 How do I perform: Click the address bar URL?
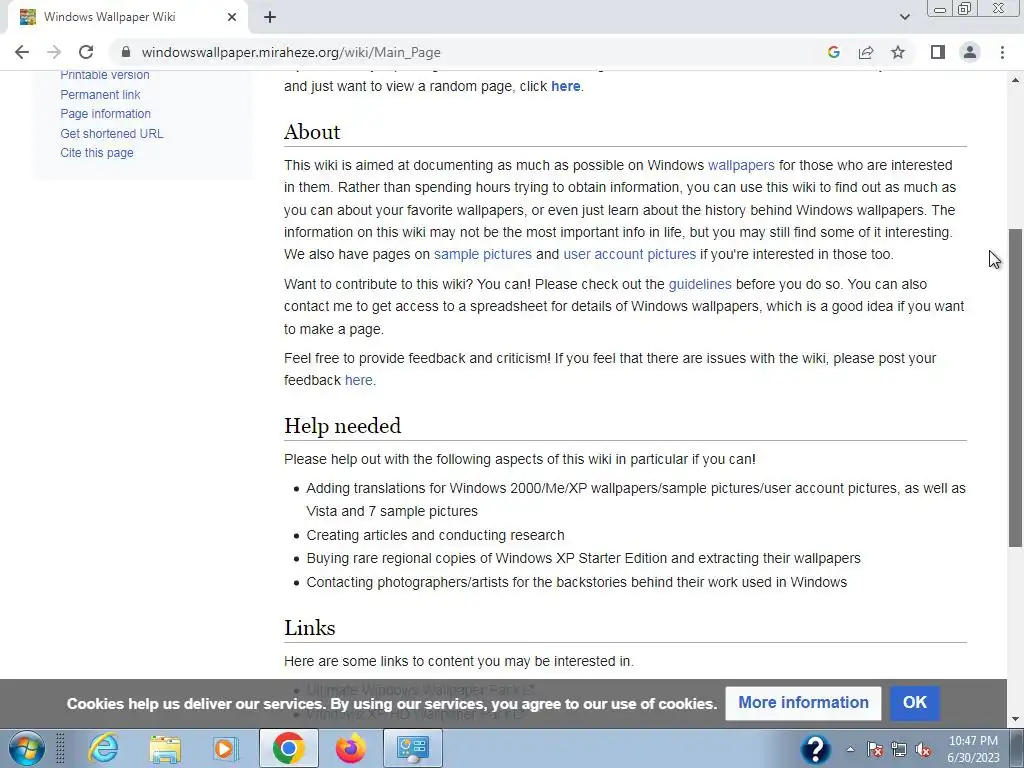[291, 52]
